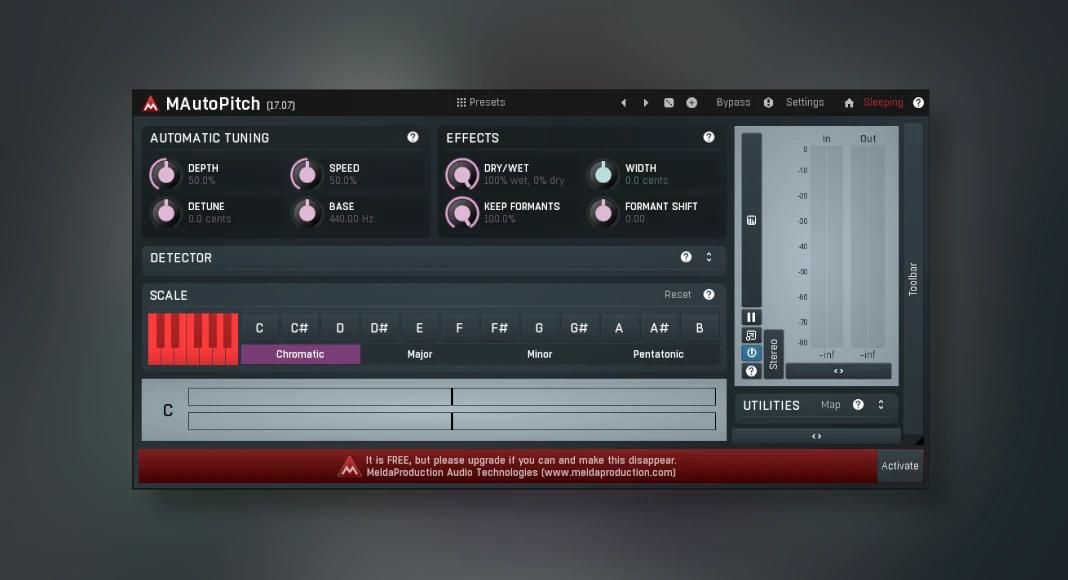Click the MeldaProduction logo in title

coord(151,103)
